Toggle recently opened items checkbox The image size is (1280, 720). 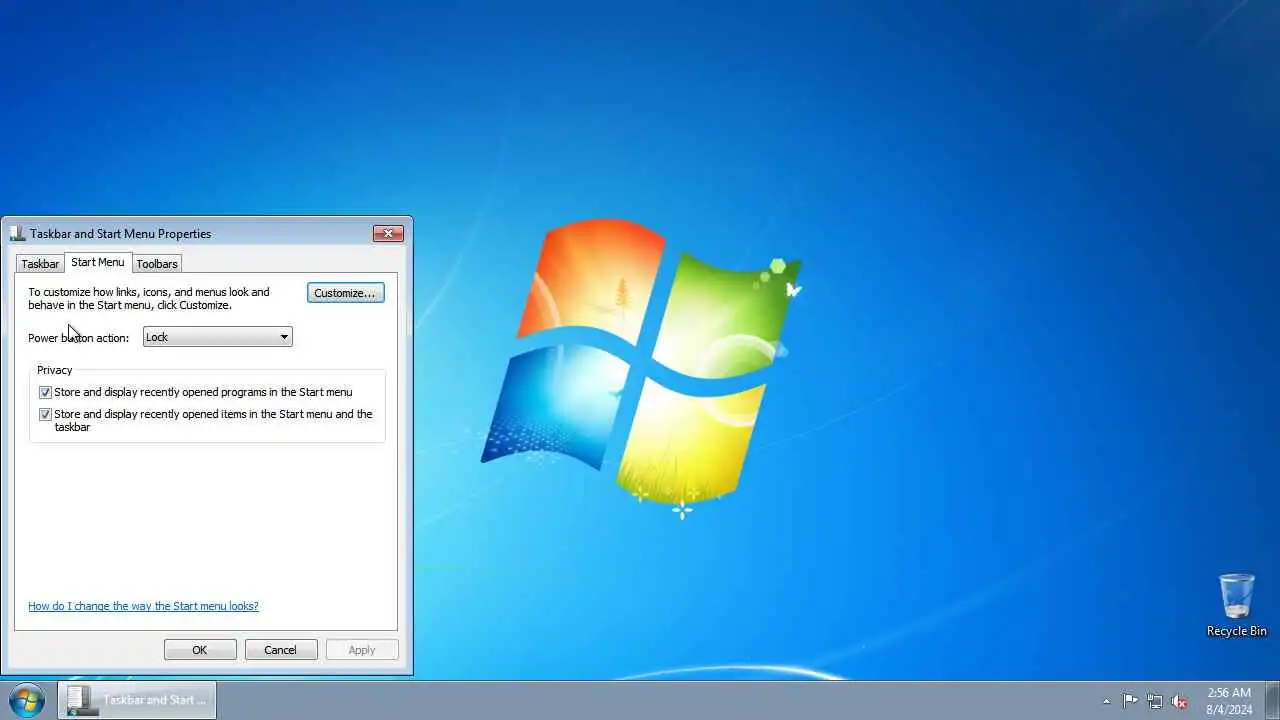coord(45,414)
